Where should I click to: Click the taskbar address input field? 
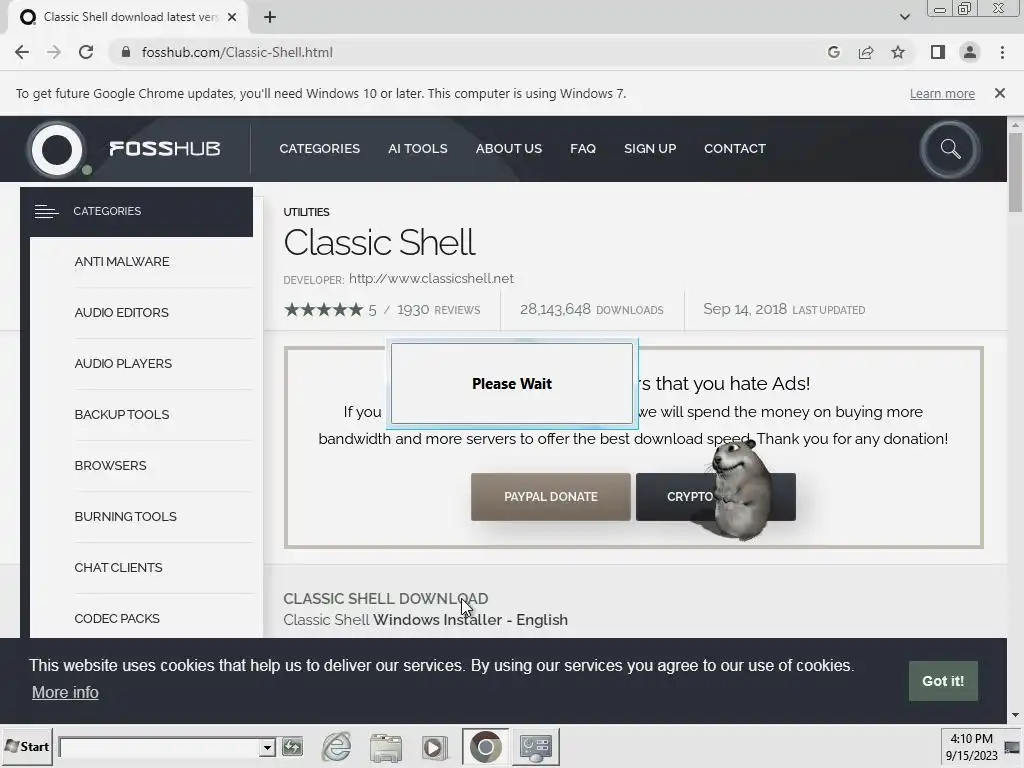point(159,747)
